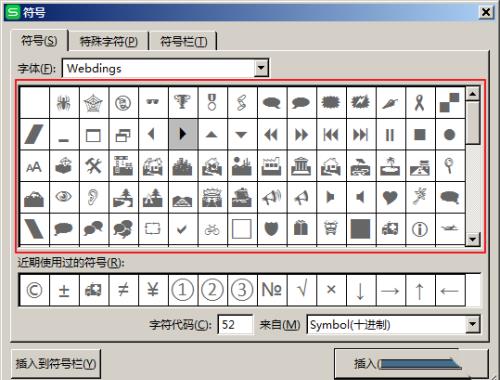Pick the heart symbol

(390, 197)
